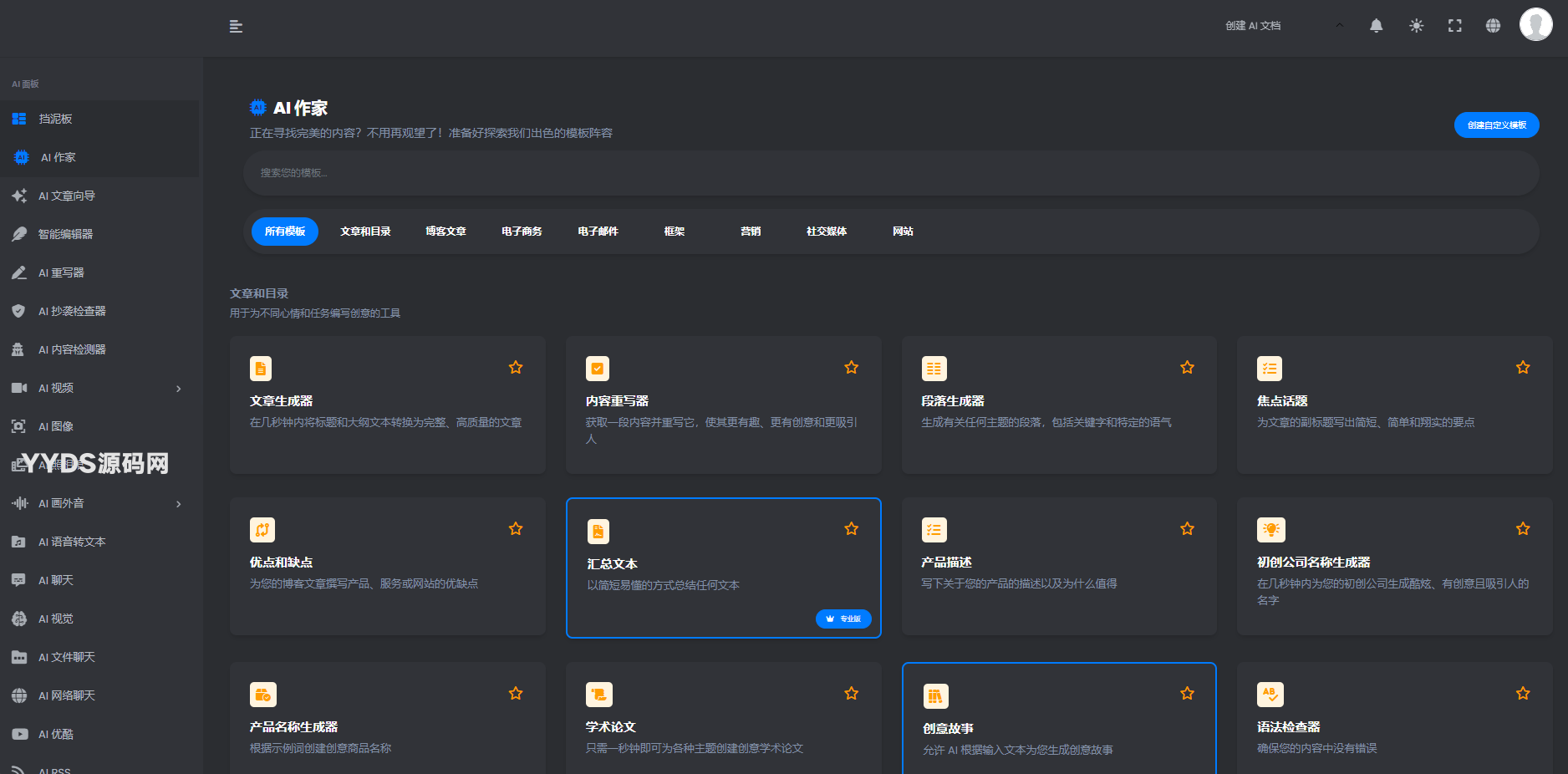This screenshot has width=1568, height=774.
Task: Click the 创建自定义模板 button
Action: coord(1496,125)
